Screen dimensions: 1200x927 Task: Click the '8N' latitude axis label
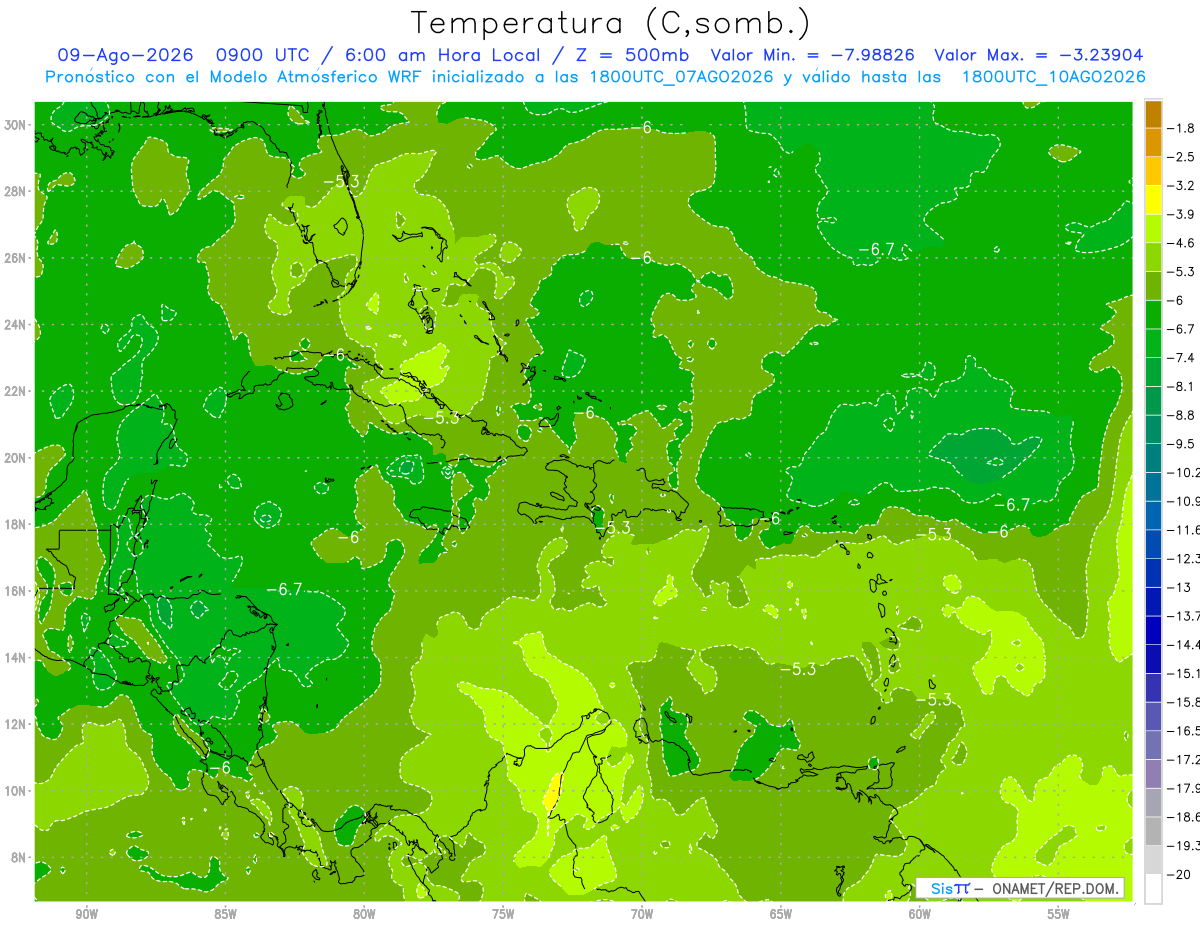[20, 858]
